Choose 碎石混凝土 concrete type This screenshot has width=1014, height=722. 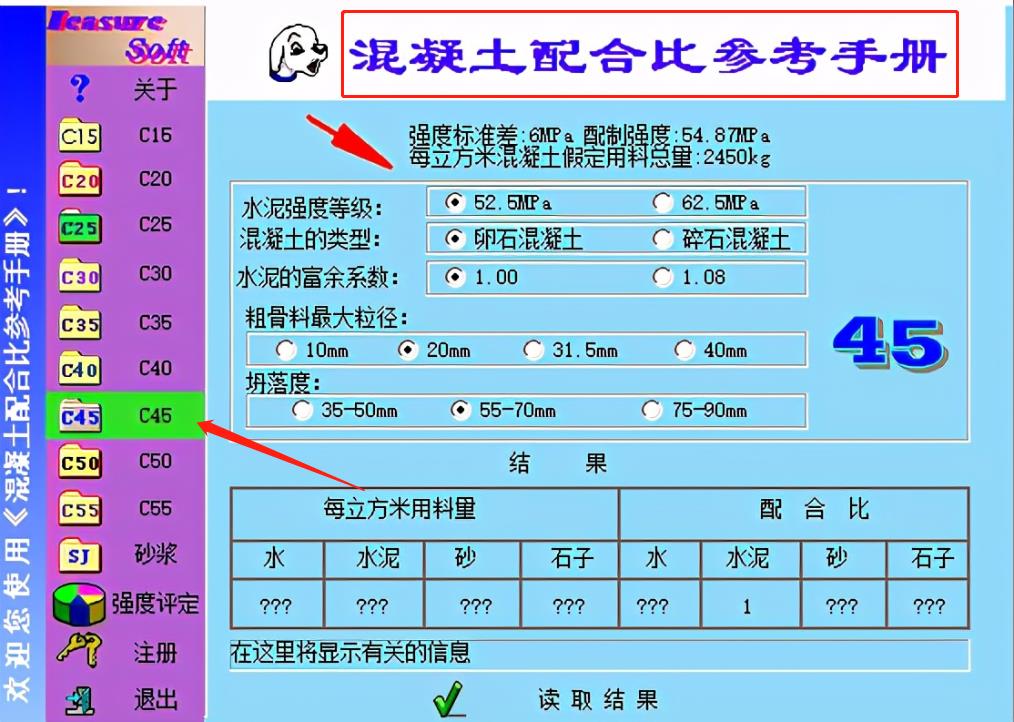tap(662, 240)
